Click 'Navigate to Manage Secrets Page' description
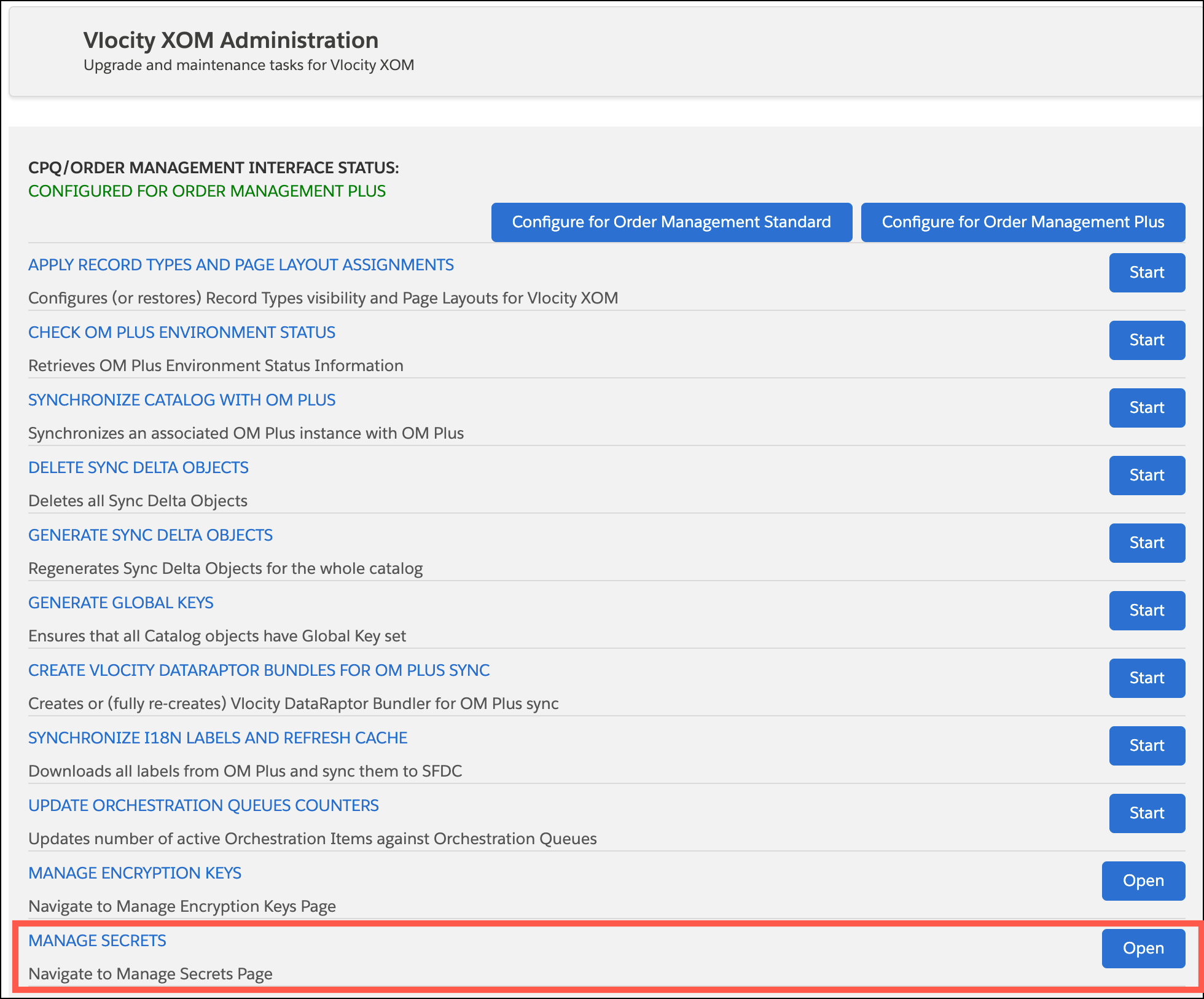The height and width of the screenshot is (999, 1204). (150, 974)
